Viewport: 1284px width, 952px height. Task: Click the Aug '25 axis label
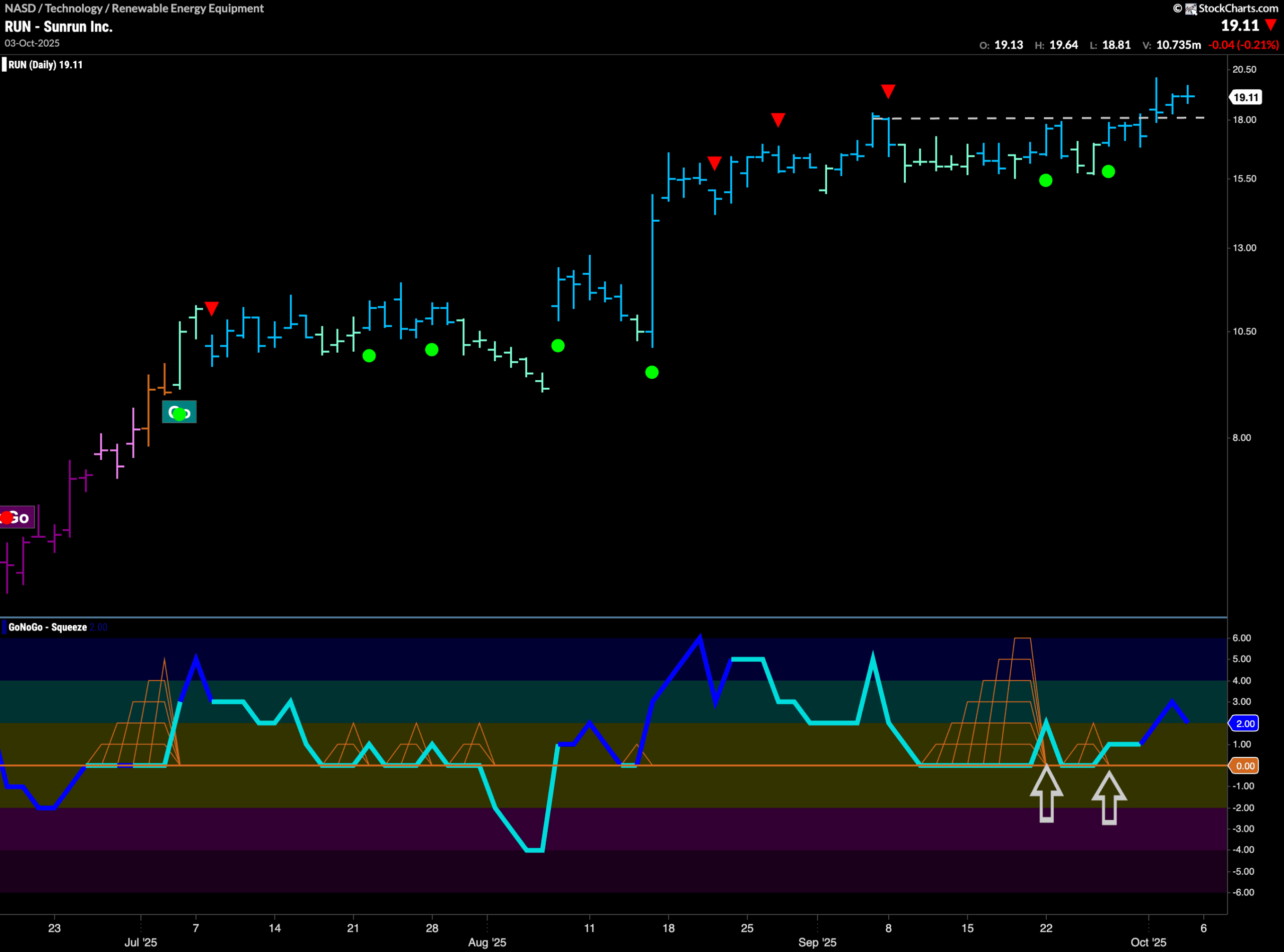[487, 942]
